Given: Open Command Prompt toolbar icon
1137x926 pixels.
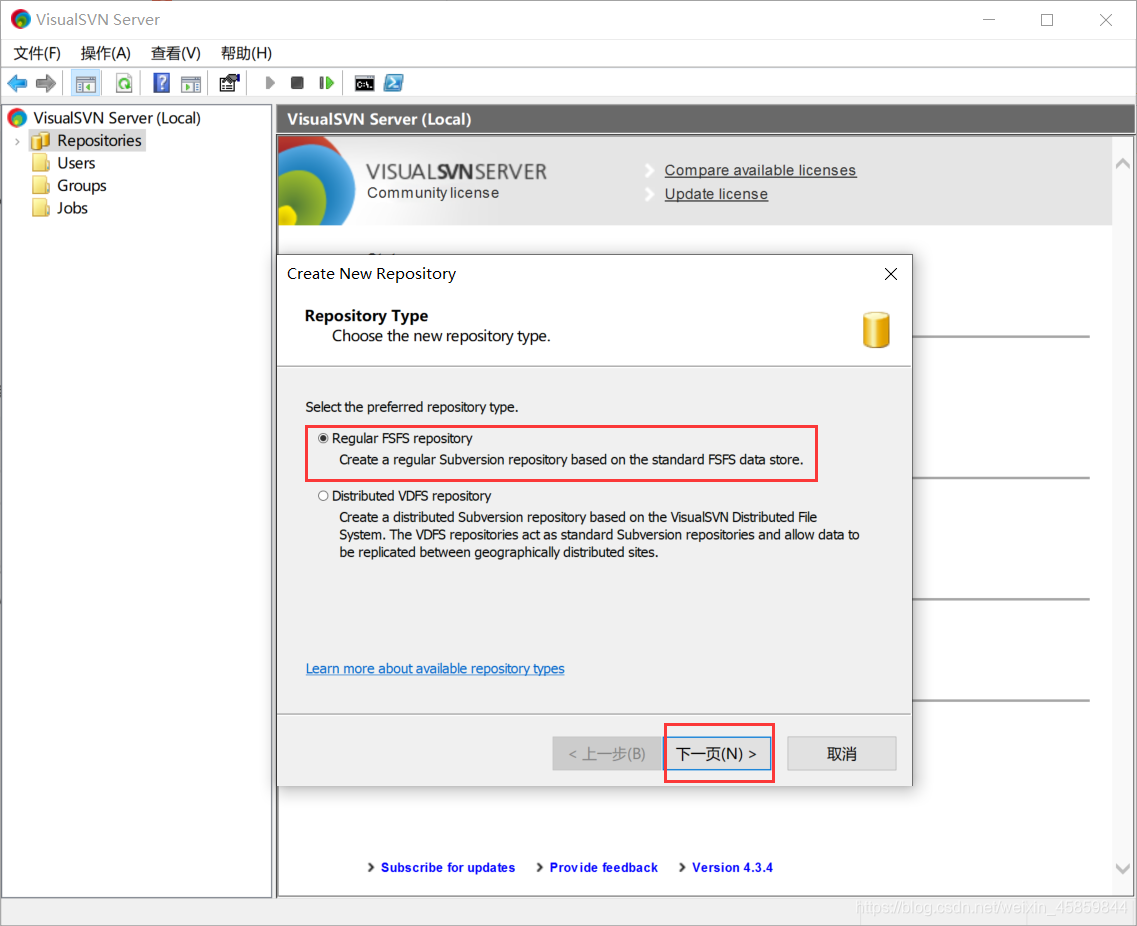Looking at the screenshot, I should 365,83.
